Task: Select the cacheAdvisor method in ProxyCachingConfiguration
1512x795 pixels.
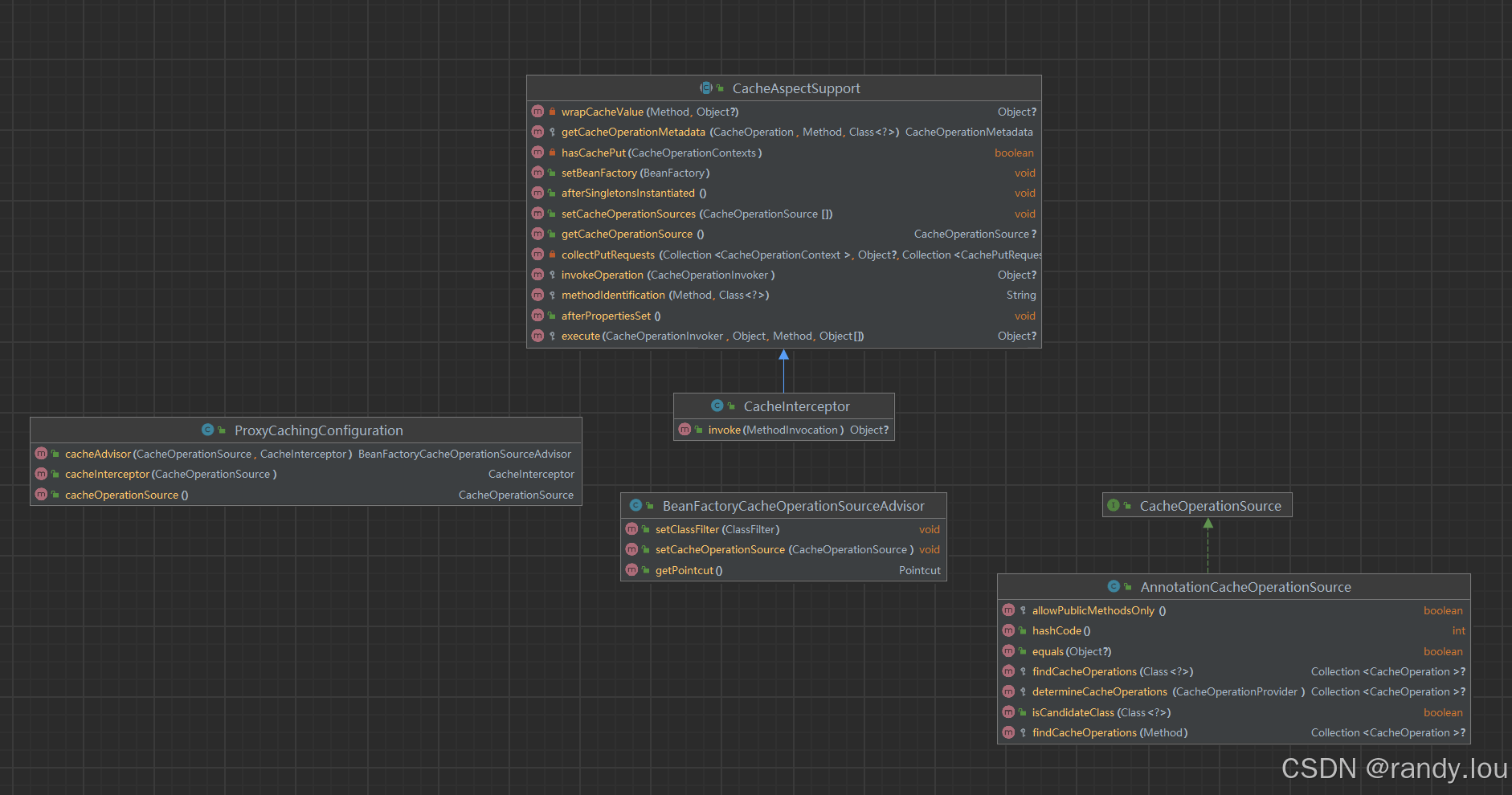Action: 97,455
